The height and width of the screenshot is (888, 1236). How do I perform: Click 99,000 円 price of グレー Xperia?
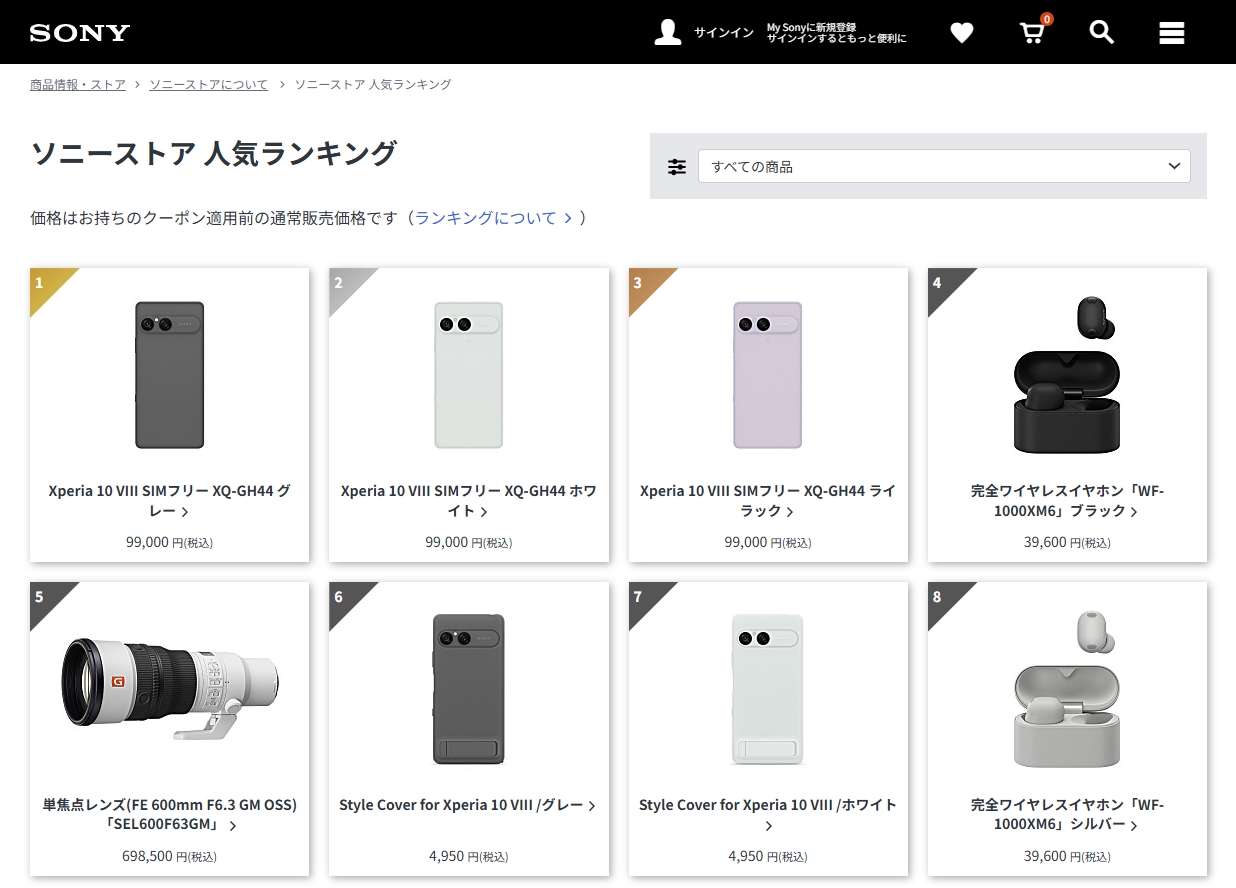(169, 542)
